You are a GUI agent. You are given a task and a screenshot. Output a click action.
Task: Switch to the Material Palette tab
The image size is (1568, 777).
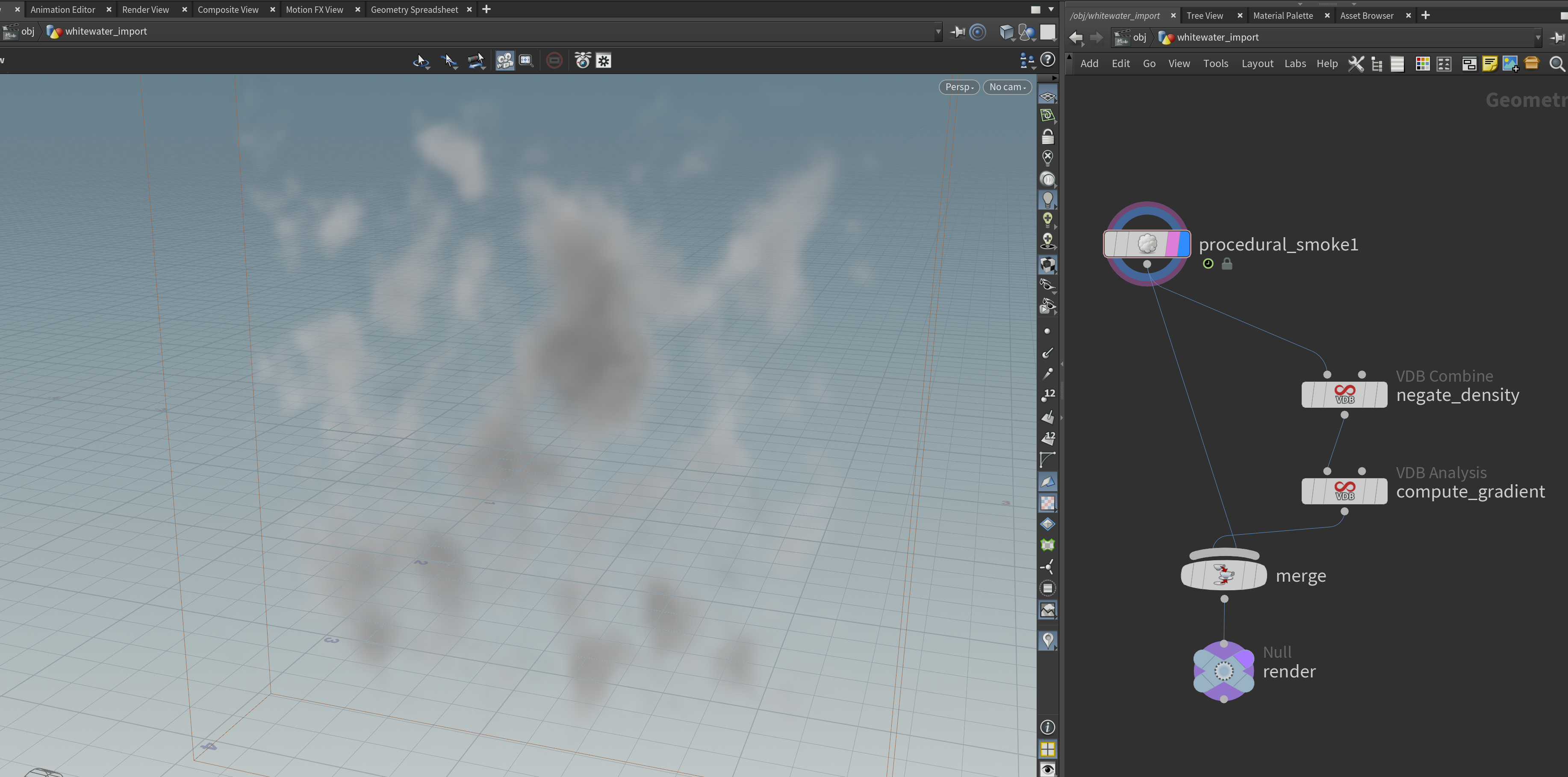[x=1282, y=16]
